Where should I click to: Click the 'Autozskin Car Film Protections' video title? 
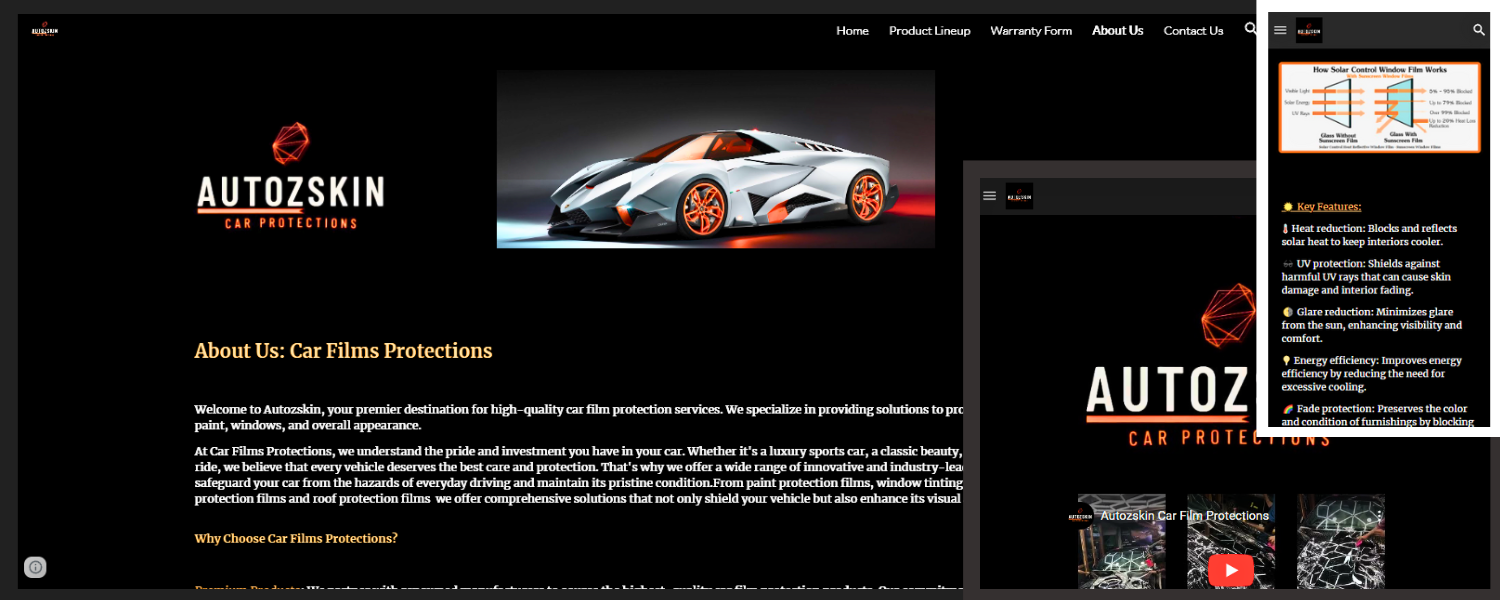[x=1185, y=516]
